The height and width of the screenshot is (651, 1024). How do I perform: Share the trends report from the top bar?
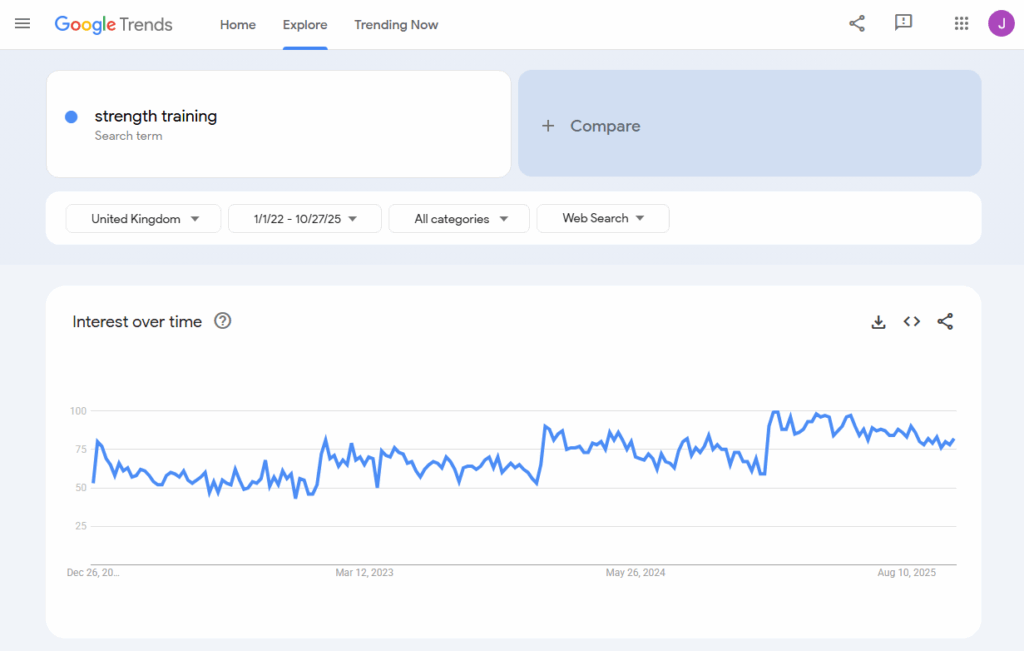pyautogui.click(x=856, y=23)
